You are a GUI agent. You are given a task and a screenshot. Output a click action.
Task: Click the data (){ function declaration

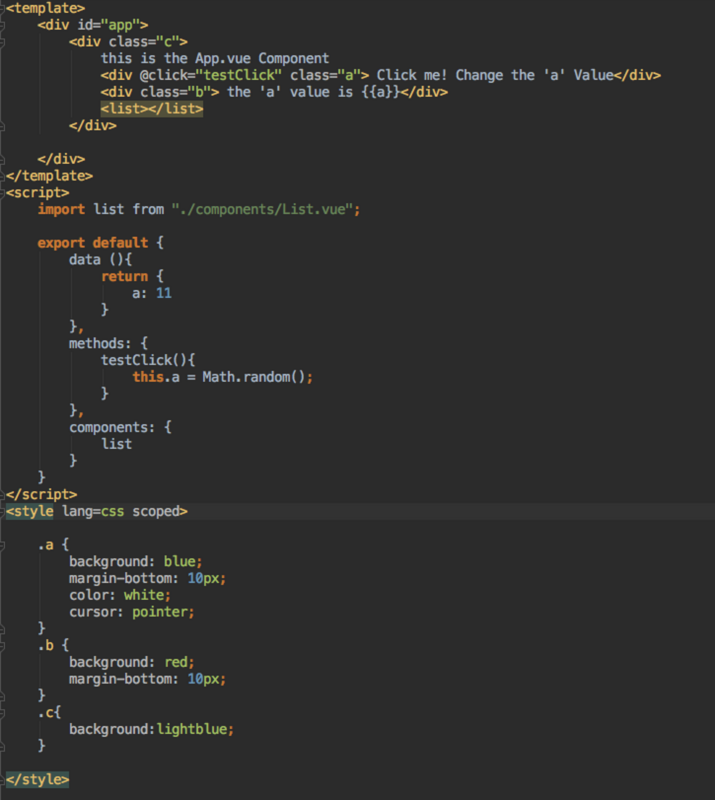pyautogui.click(x=101, y=260)
